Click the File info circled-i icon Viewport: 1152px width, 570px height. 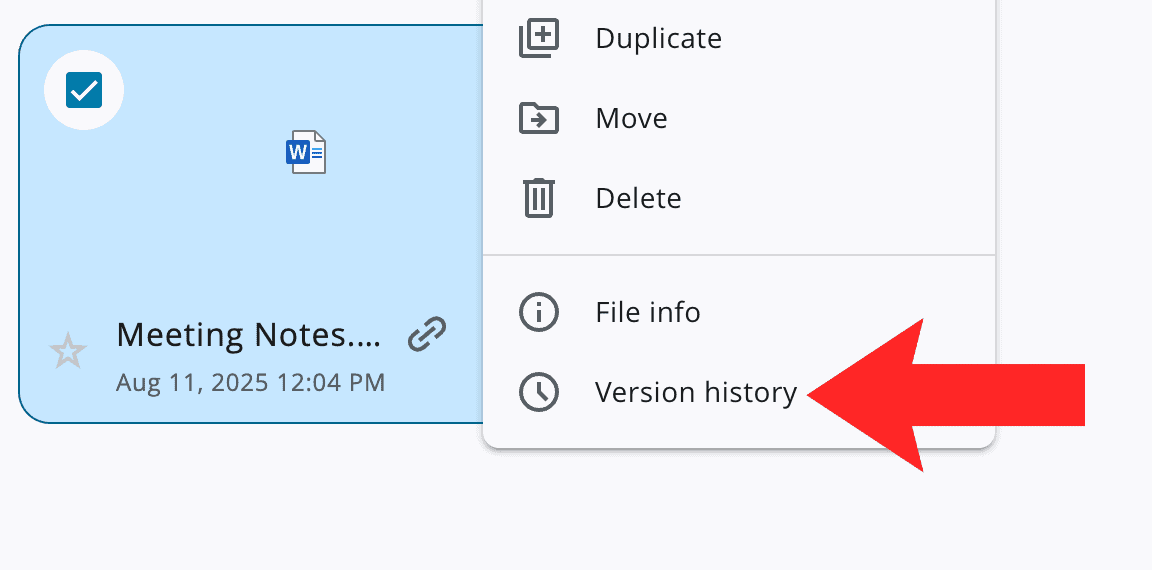[538, 312]
